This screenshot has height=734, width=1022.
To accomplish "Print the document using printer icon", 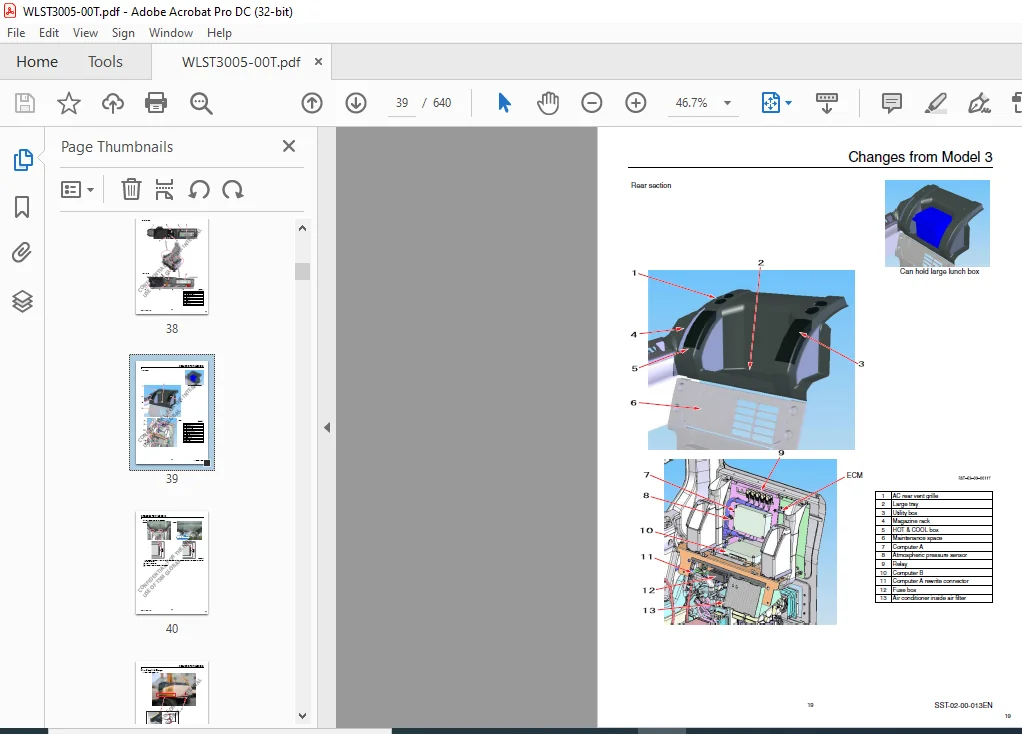I will (156, 103).
